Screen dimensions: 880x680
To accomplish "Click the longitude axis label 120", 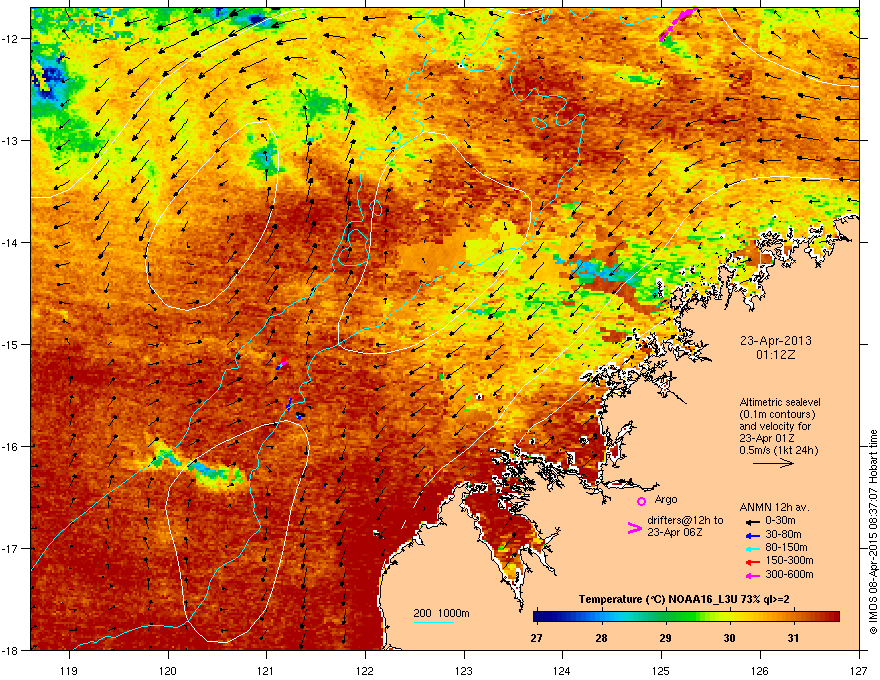I will (x=168, y=670).
